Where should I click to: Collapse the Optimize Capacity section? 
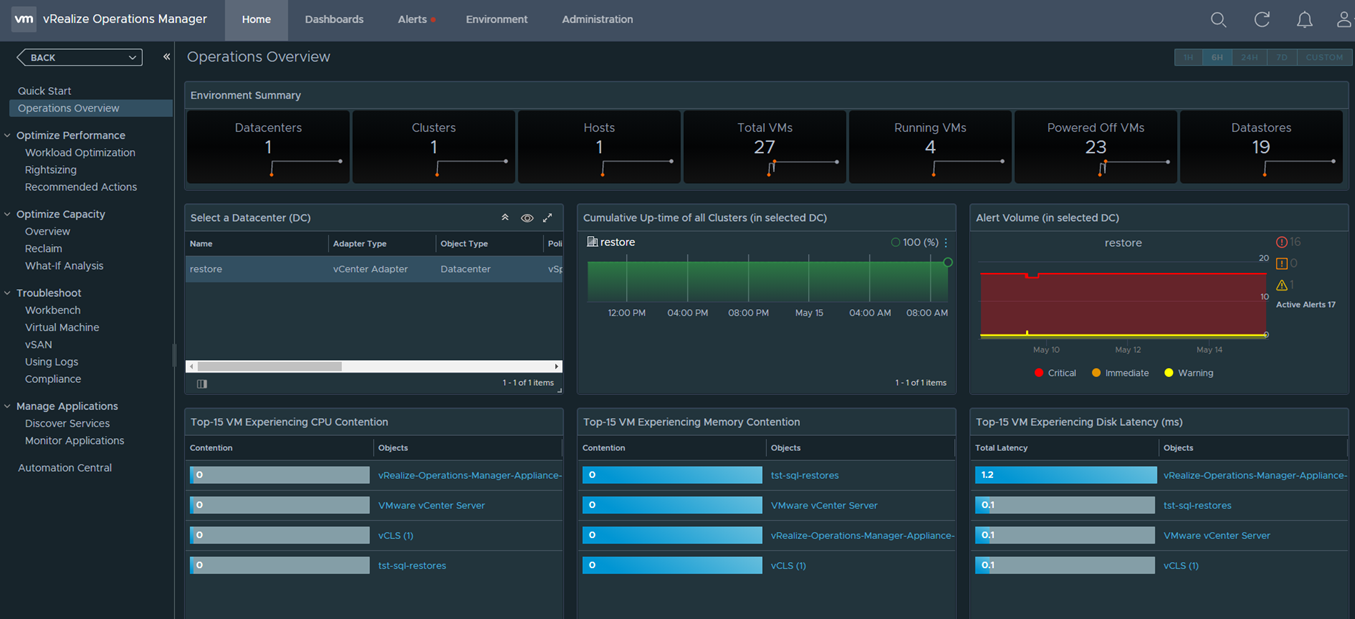coord(8,214)
